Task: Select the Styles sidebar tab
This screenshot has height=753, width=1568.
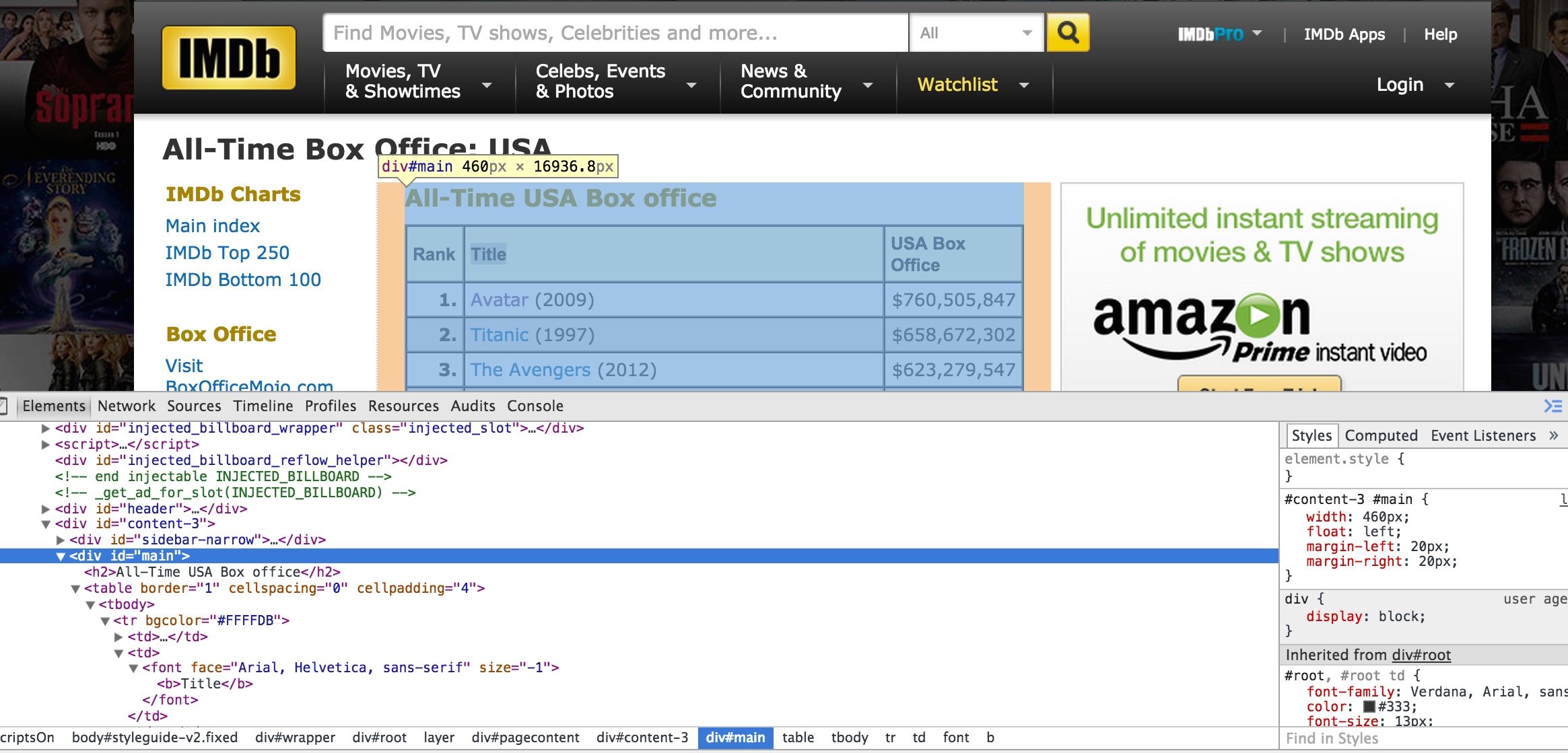Action: point(1311,435)
